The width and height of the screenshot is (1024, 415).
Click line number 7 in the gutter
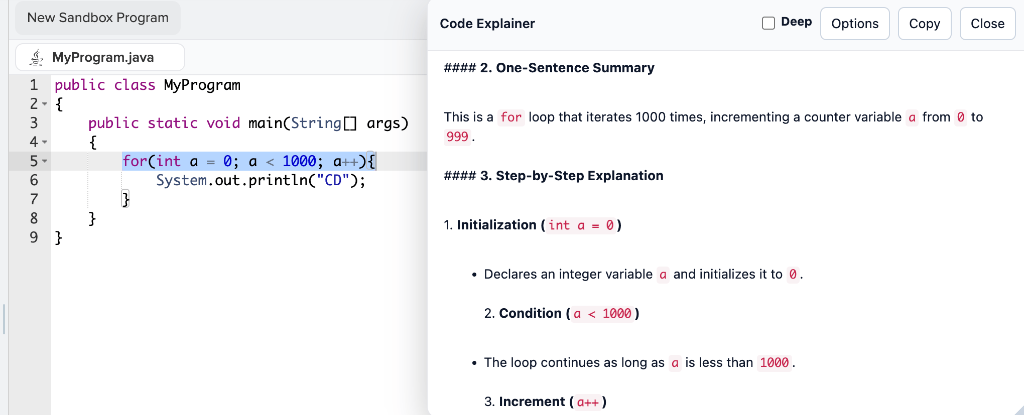coord(34,199)
